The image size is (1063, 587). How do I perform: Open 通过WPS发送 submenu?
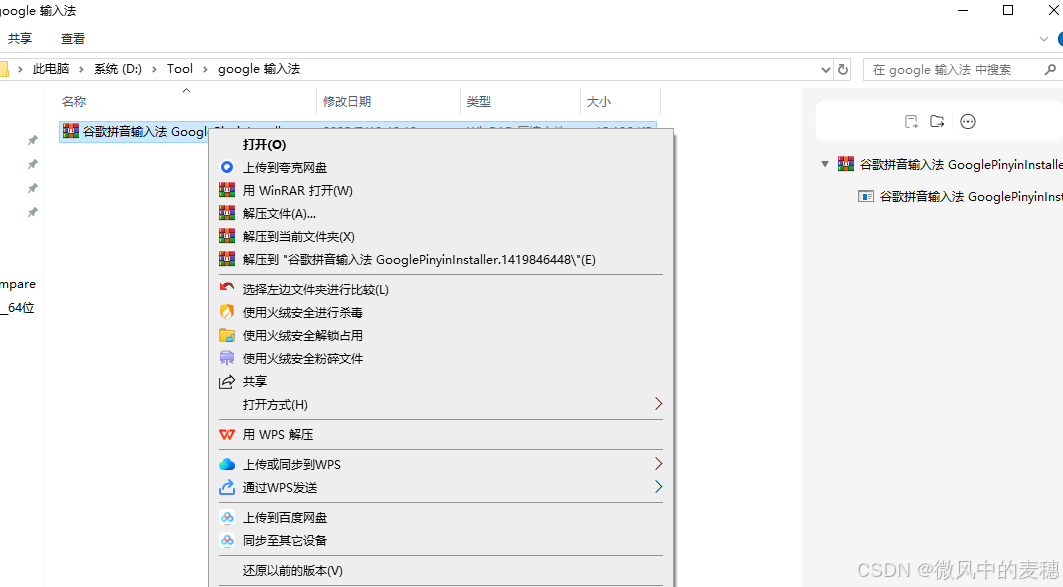coord(280,487)
